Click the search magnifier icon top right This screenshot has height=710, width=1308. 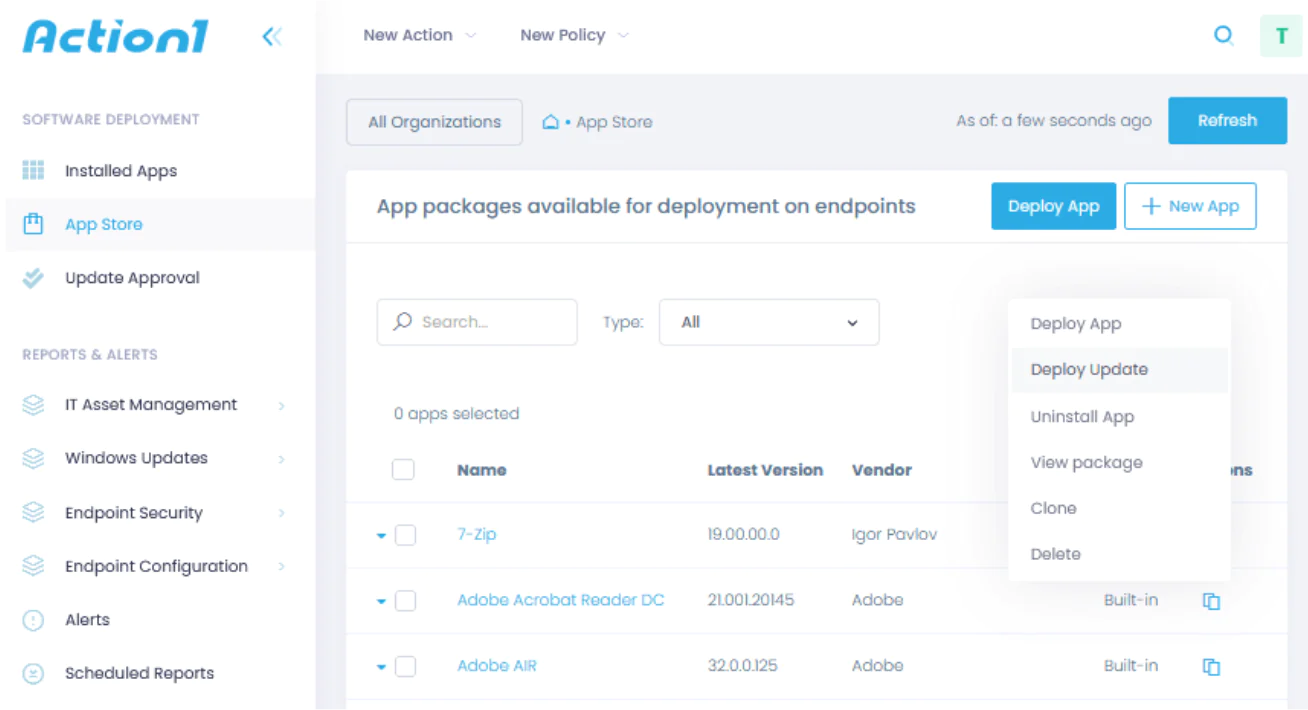1224,35
